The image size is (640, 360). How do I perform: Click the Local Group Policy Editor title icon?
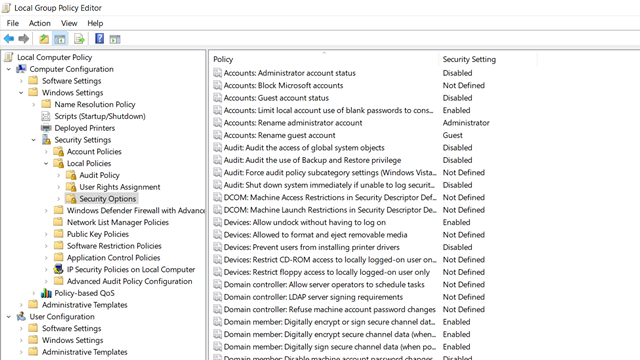tap(7, 8)
